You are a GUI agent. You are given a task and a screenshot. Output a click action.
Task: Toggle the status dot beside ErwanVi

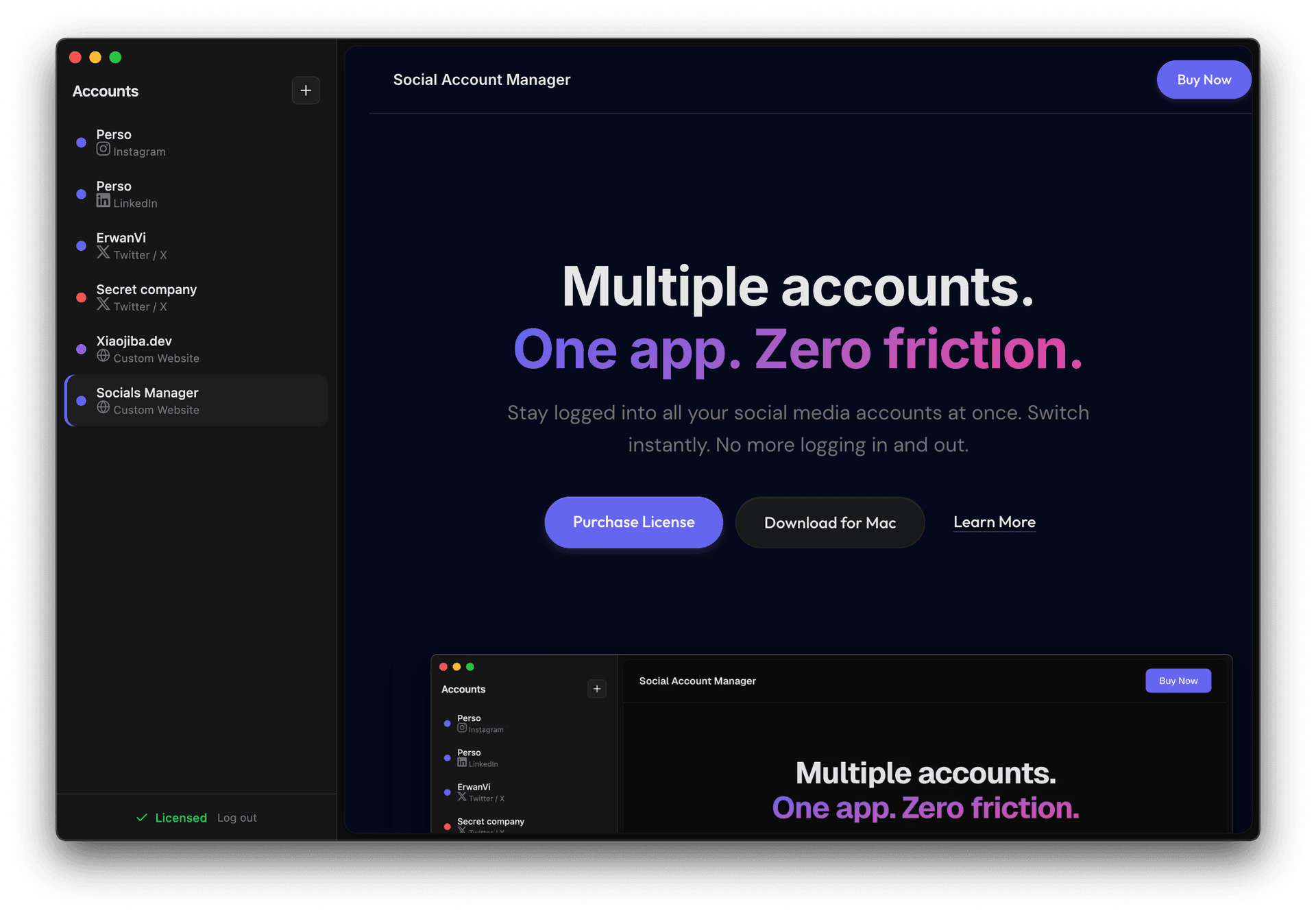pos(82,246)
